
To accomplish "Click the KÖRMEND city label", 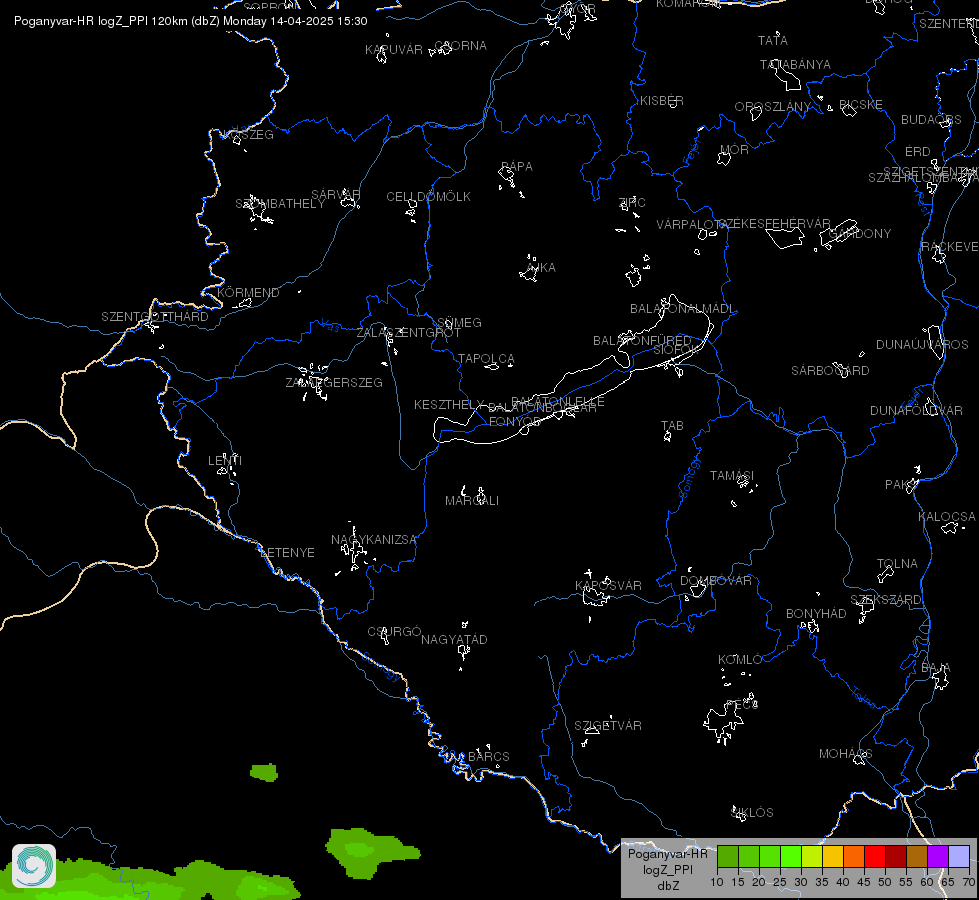I will tap(248, 292).
